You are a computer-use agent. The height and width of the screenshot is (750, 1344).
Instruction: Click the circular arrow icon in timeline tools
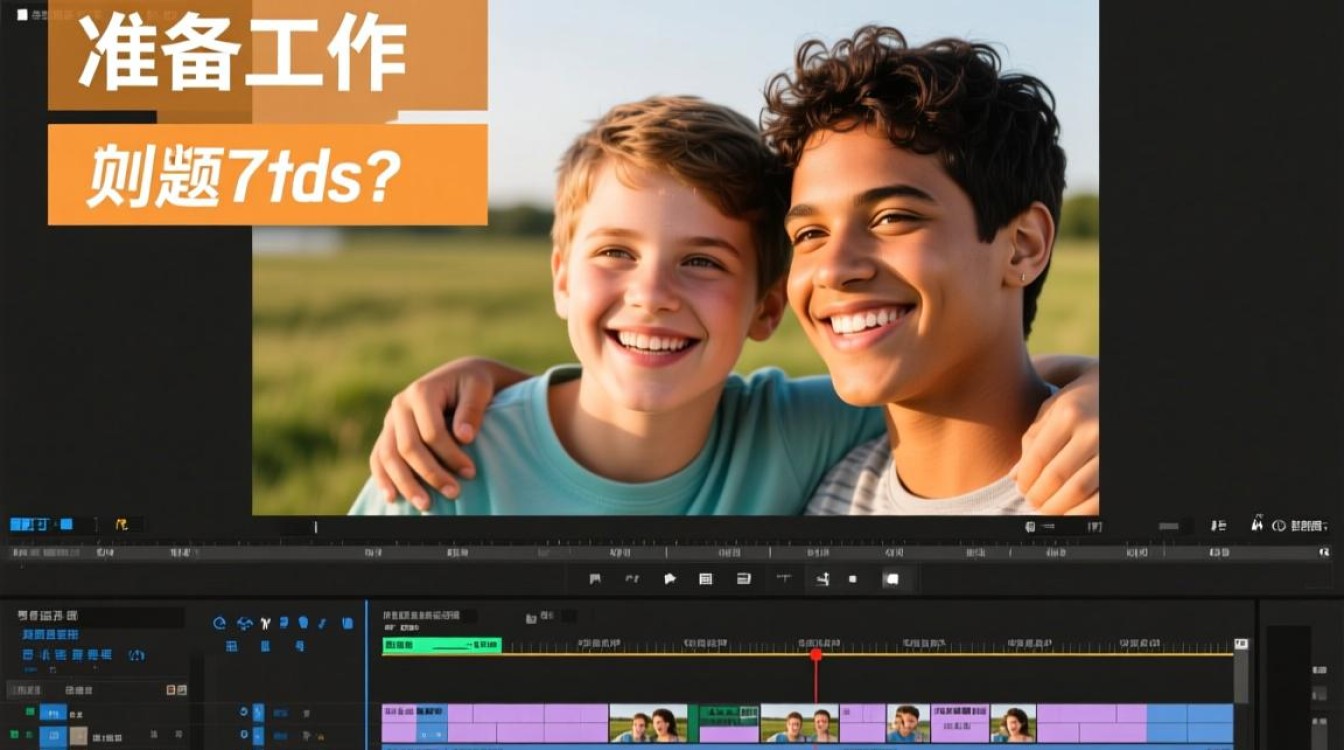point(220,623)
